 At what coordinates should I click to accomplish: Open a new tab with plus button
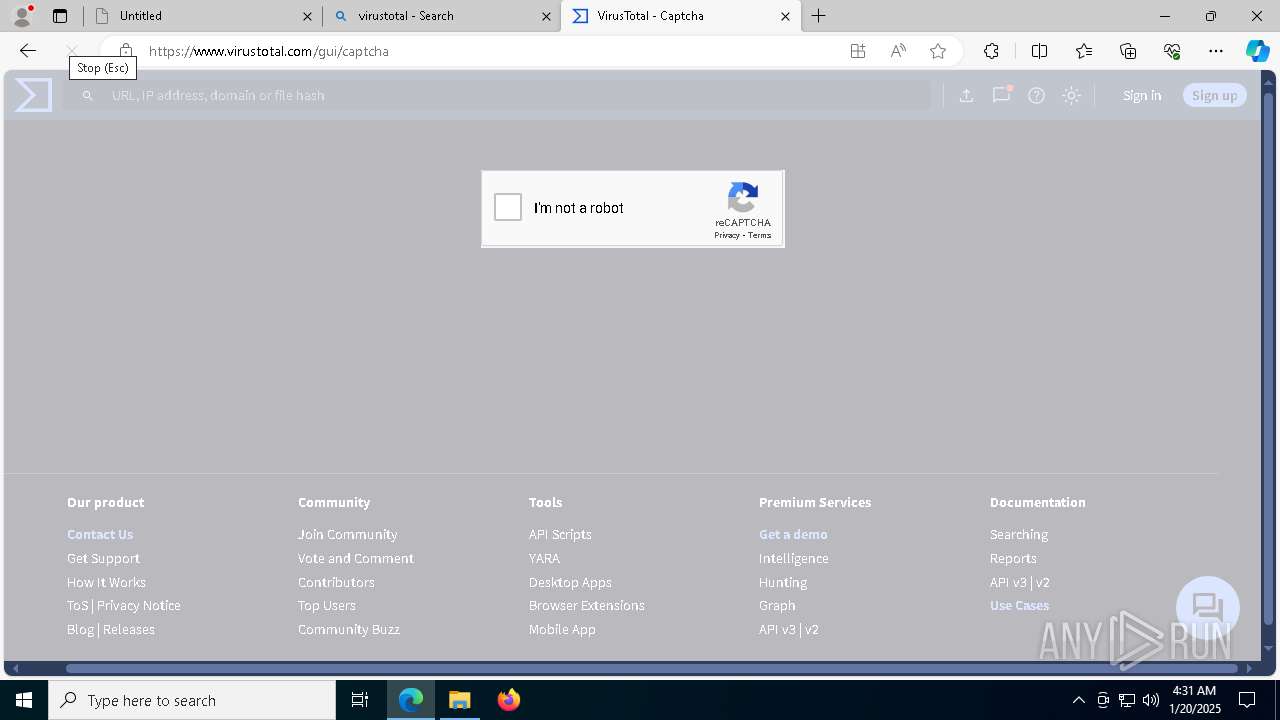(819, 16)
